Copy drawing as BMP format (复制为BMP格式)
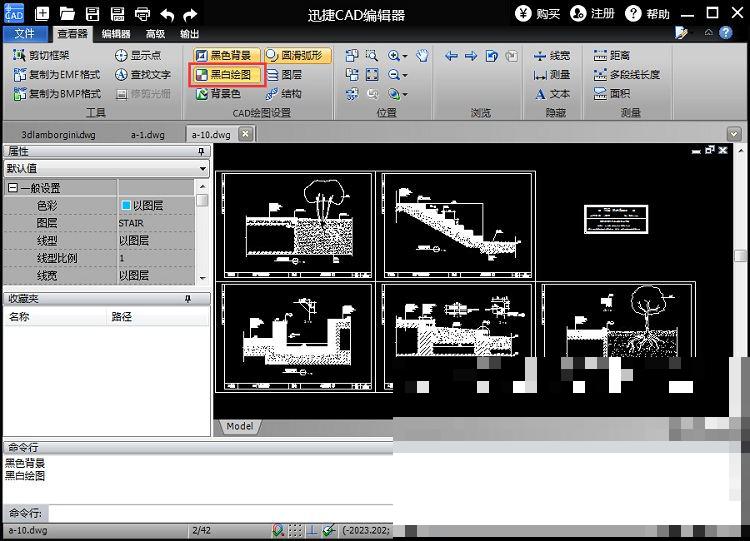 pos(57,94)
